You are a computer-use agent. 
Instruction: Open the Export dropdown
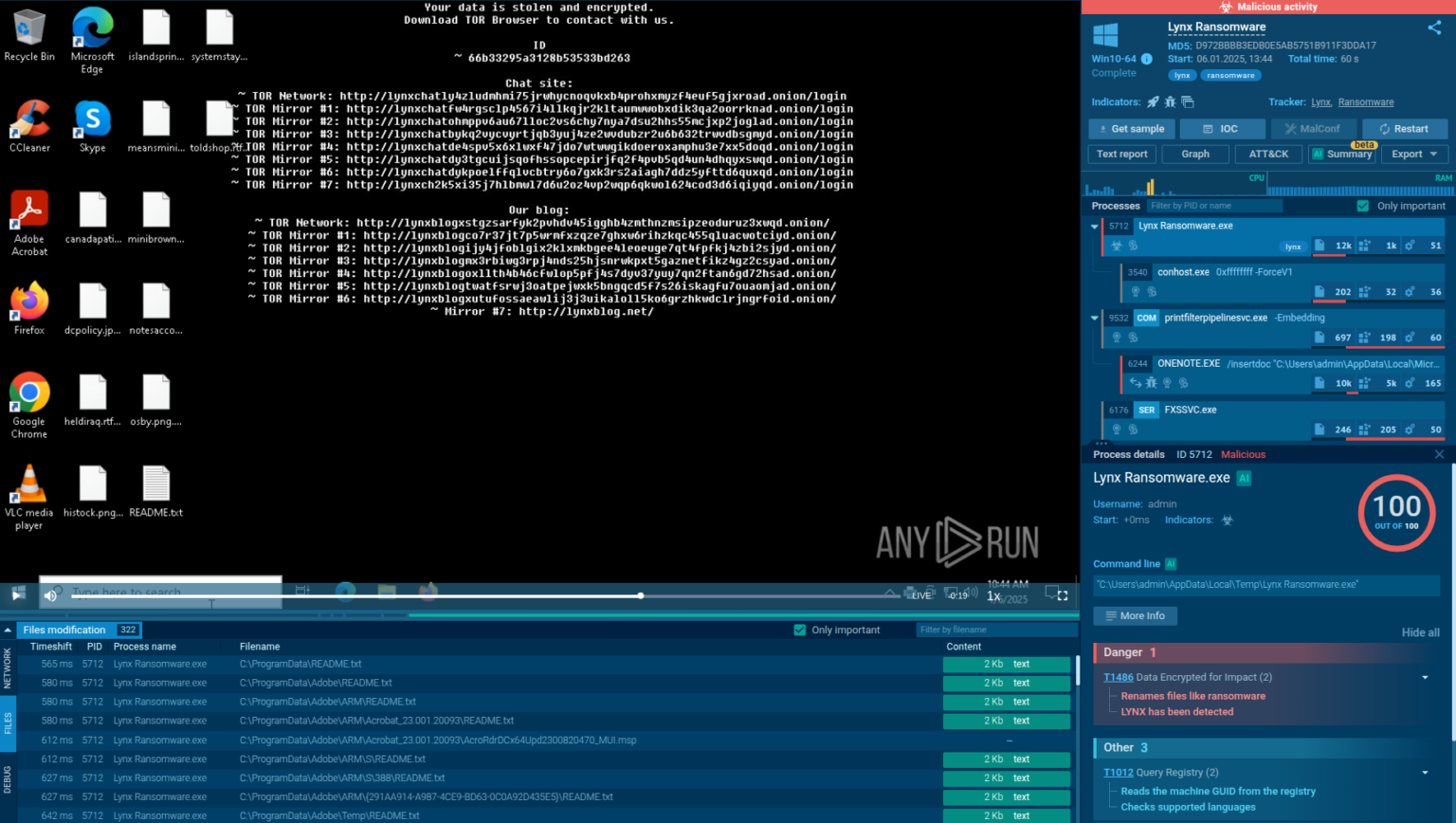[1412, 154]
